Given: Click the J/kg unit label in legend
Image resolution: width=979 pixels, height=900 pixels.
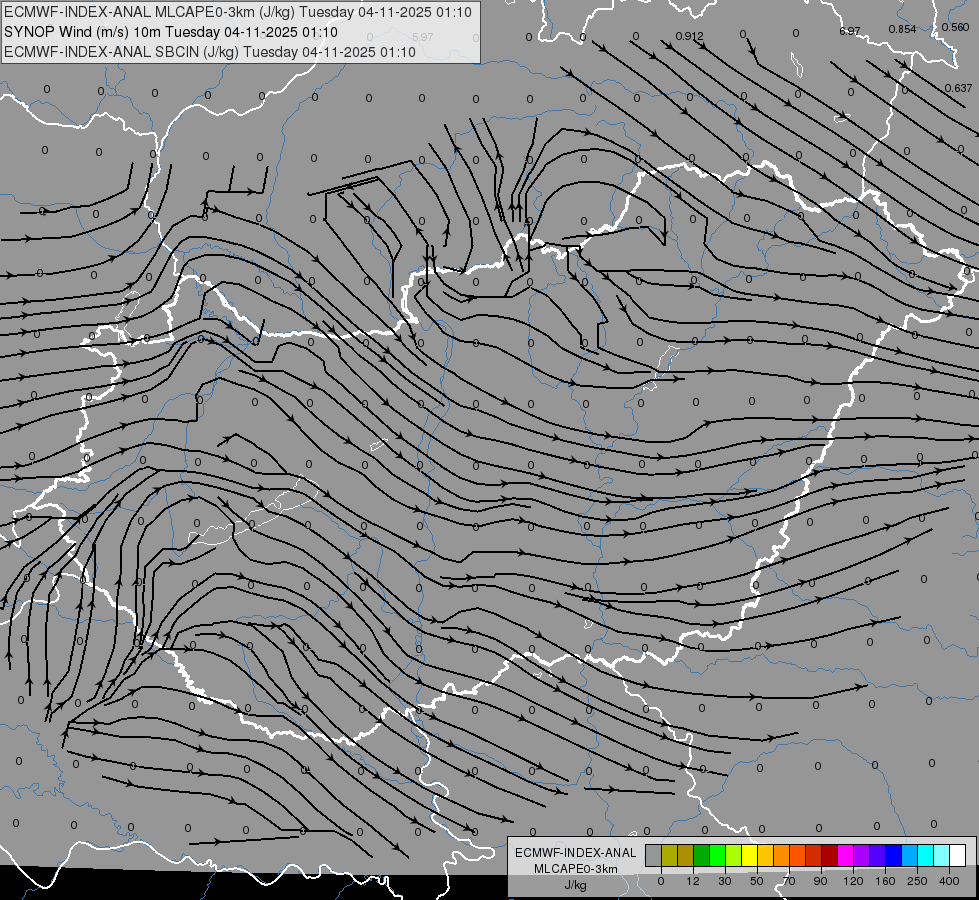Looking at the screenshot, I should [x=575, y=885].
